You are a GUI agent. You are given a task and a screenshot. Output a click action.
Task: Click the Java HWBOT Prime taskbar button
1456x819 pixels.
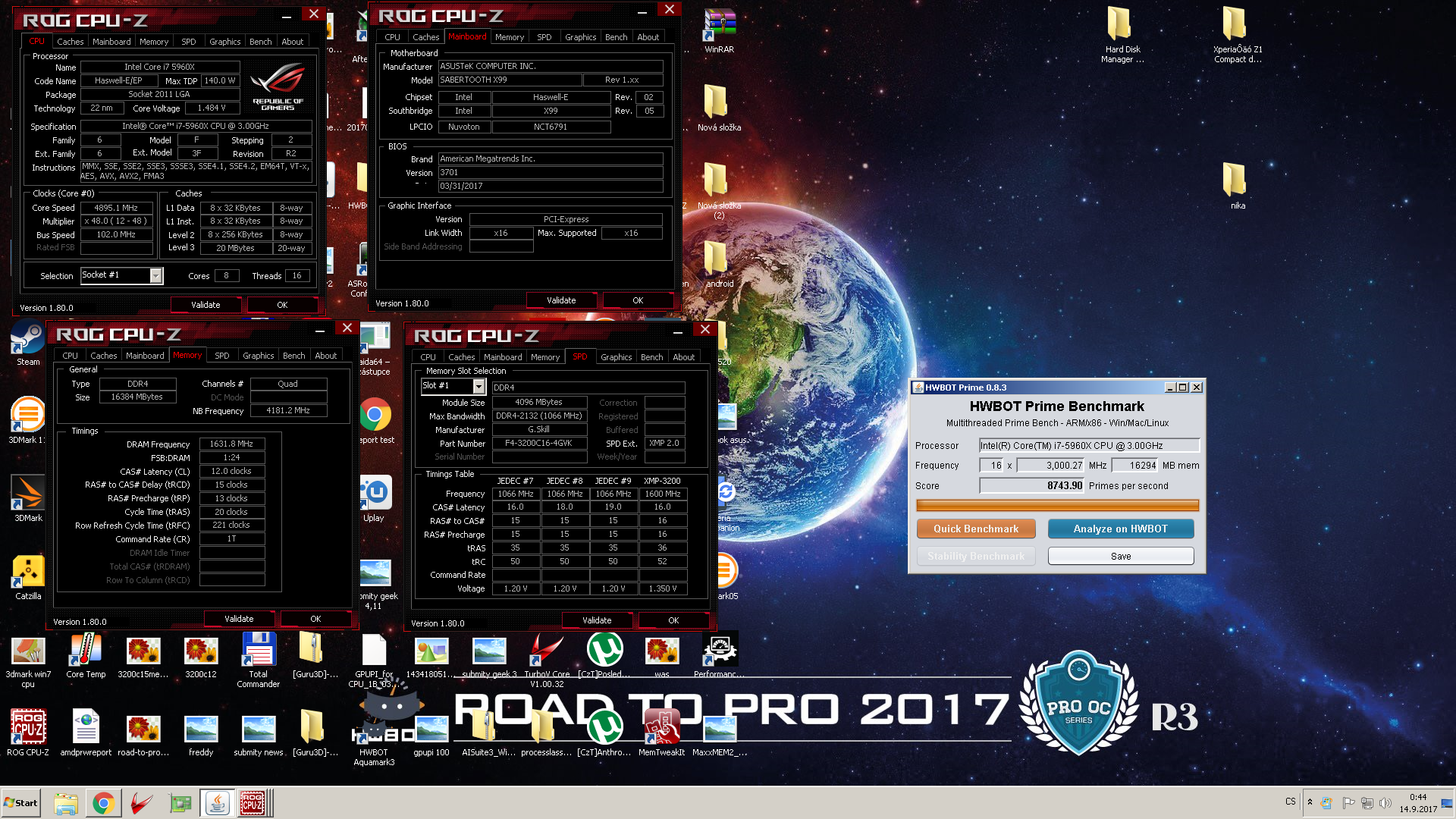(x=218, y=803)
